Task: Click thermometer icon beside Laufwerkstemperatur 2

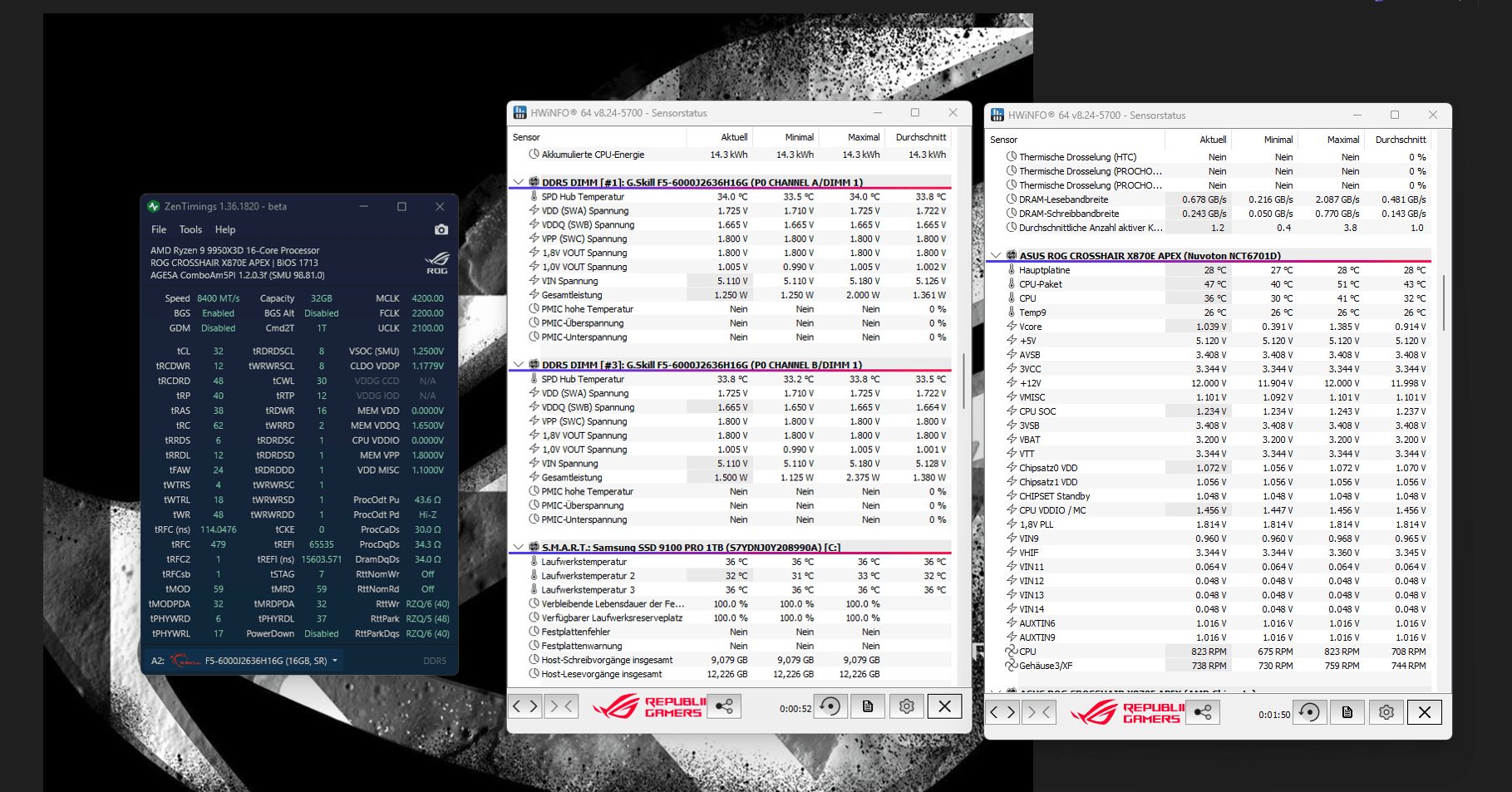Action: tap(534, 576)
